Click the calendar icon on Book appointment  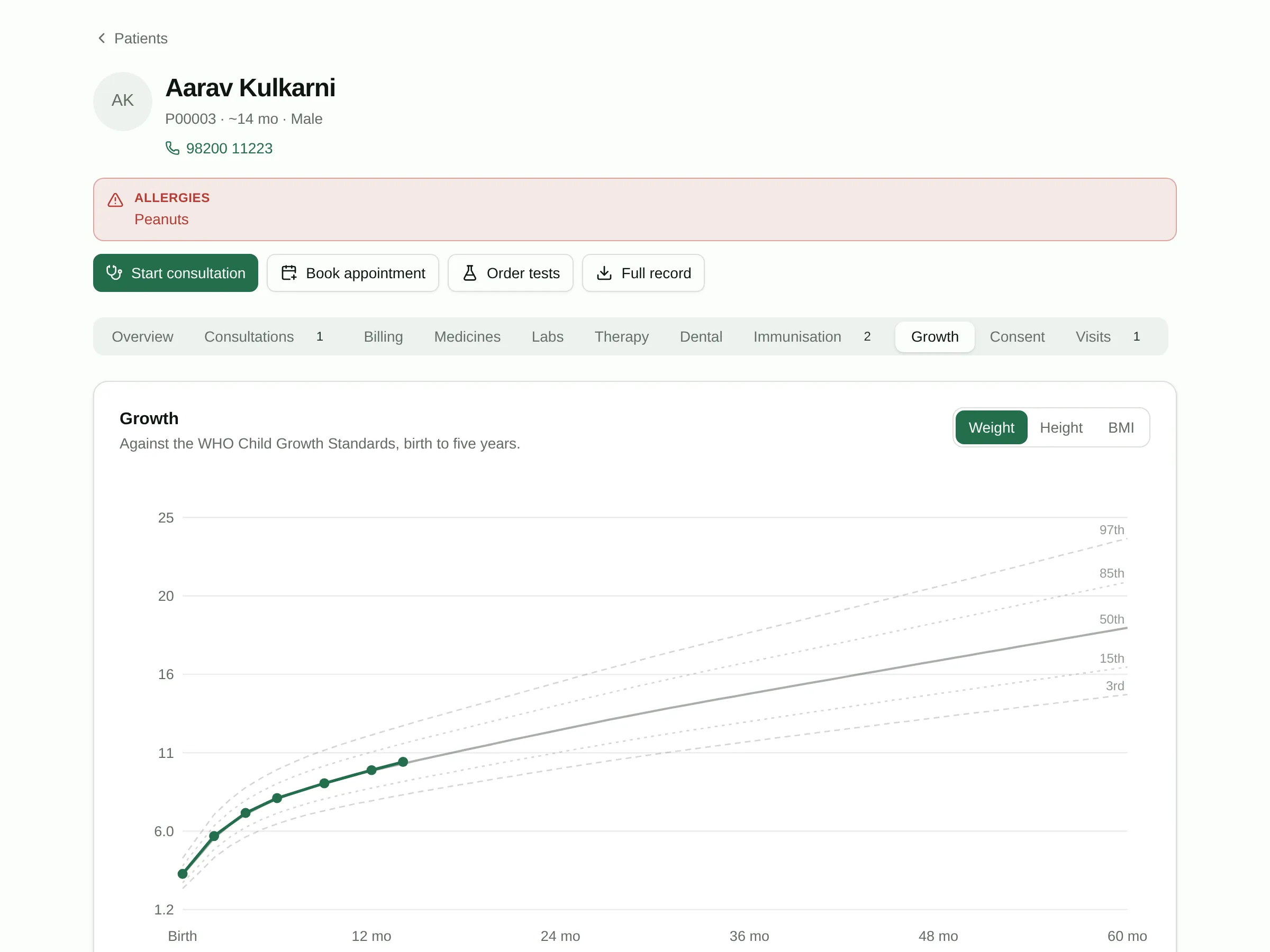coord(289,272)
